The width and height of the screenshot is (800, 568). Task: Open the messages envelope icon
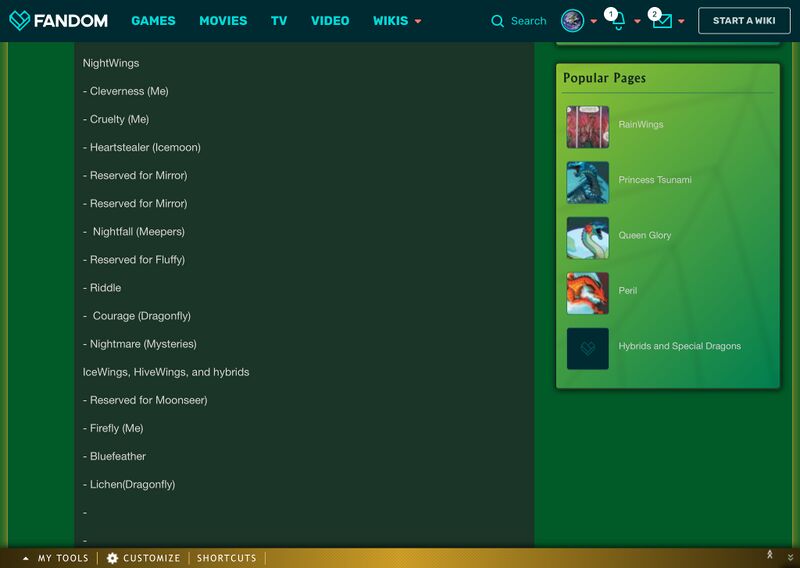[661, 22]
